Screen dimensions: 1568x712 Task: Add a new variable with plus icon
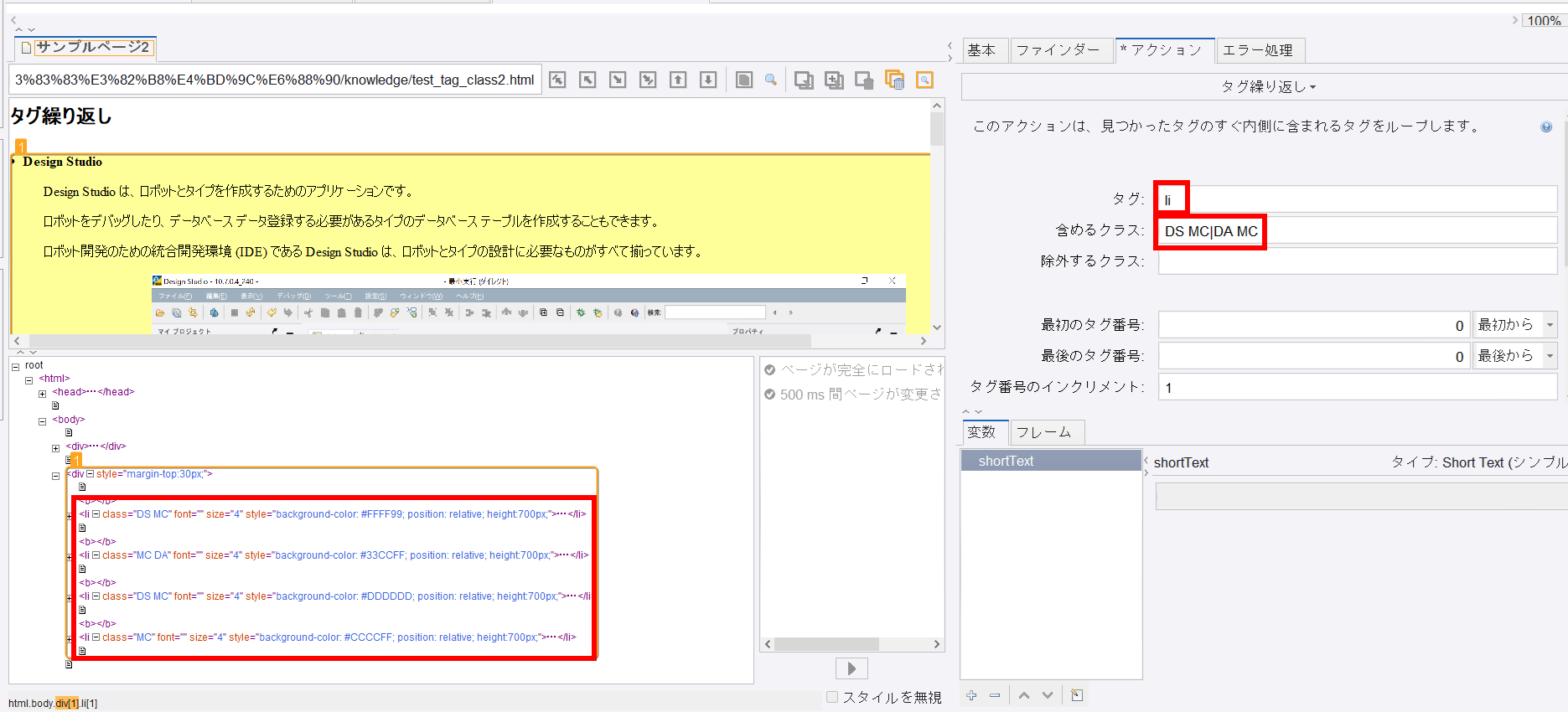pyautogui.click(x=971, y=695)
